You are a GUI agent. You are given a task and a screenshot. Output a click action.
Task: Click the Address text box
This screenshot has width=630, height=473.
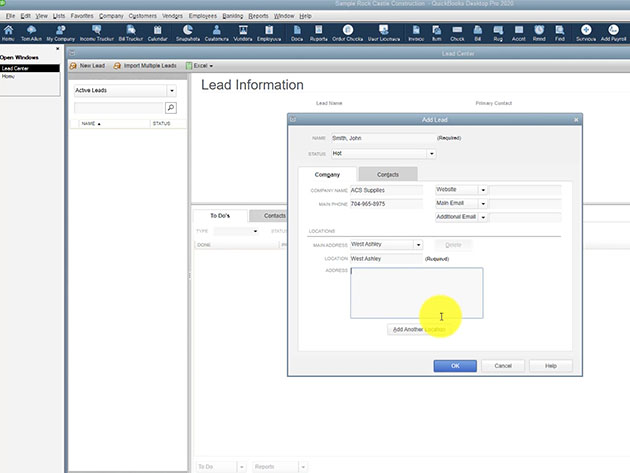(x=417, y=293)
